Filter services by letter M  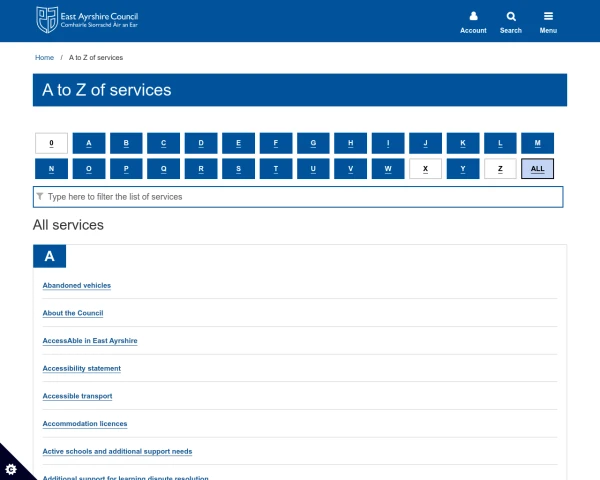(x=537, y=143)
